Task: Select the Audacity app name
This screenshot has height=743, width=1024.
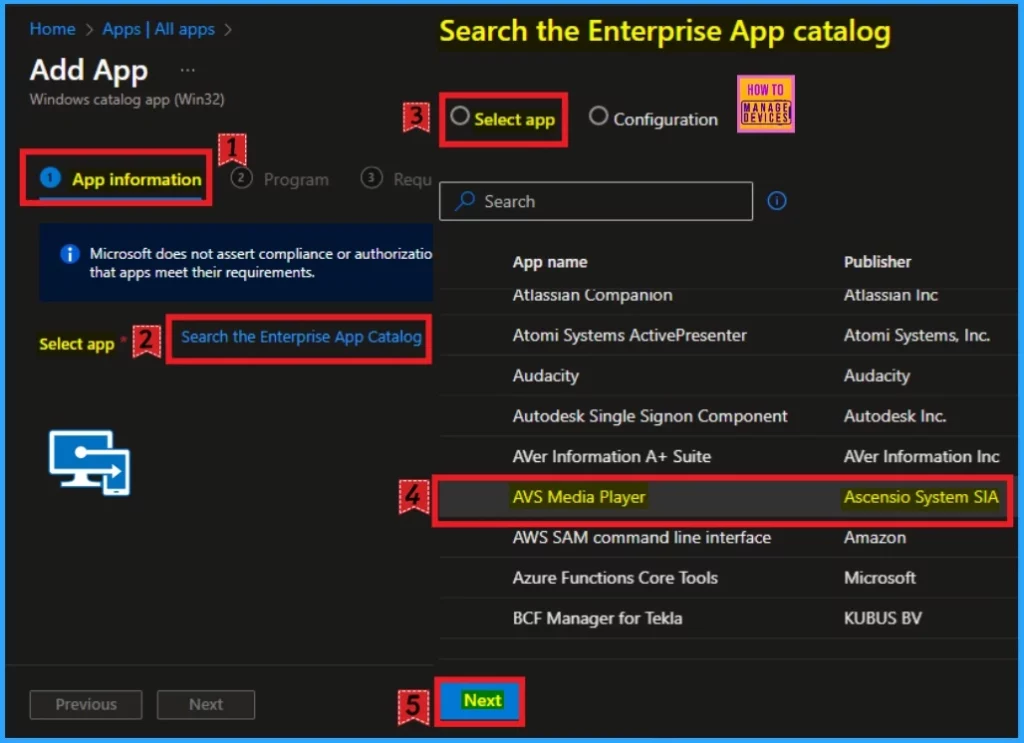Action: pyautogui.click(x=546, y=376)
